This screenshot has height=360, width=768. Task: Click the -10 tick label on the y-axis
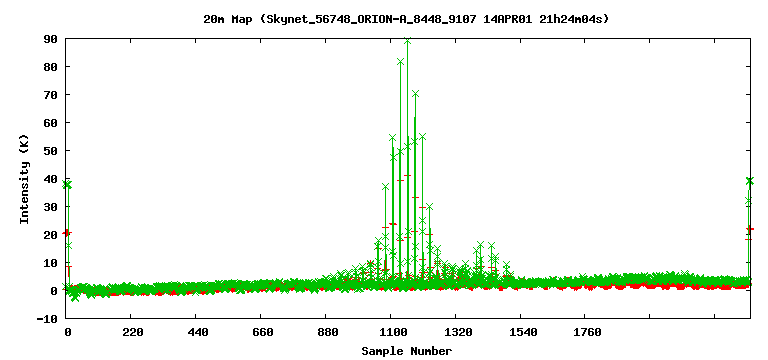pyautogui.click(x=48, y=319)
